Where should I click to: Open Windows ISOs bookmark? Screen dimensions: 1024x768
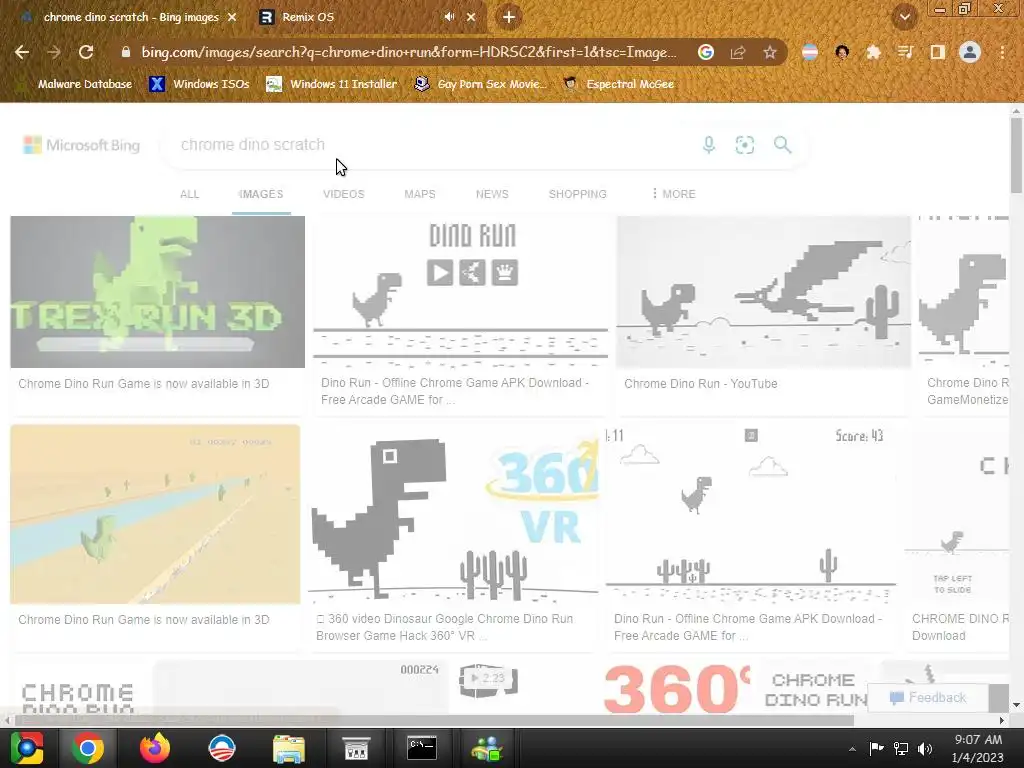coord(200,84)
